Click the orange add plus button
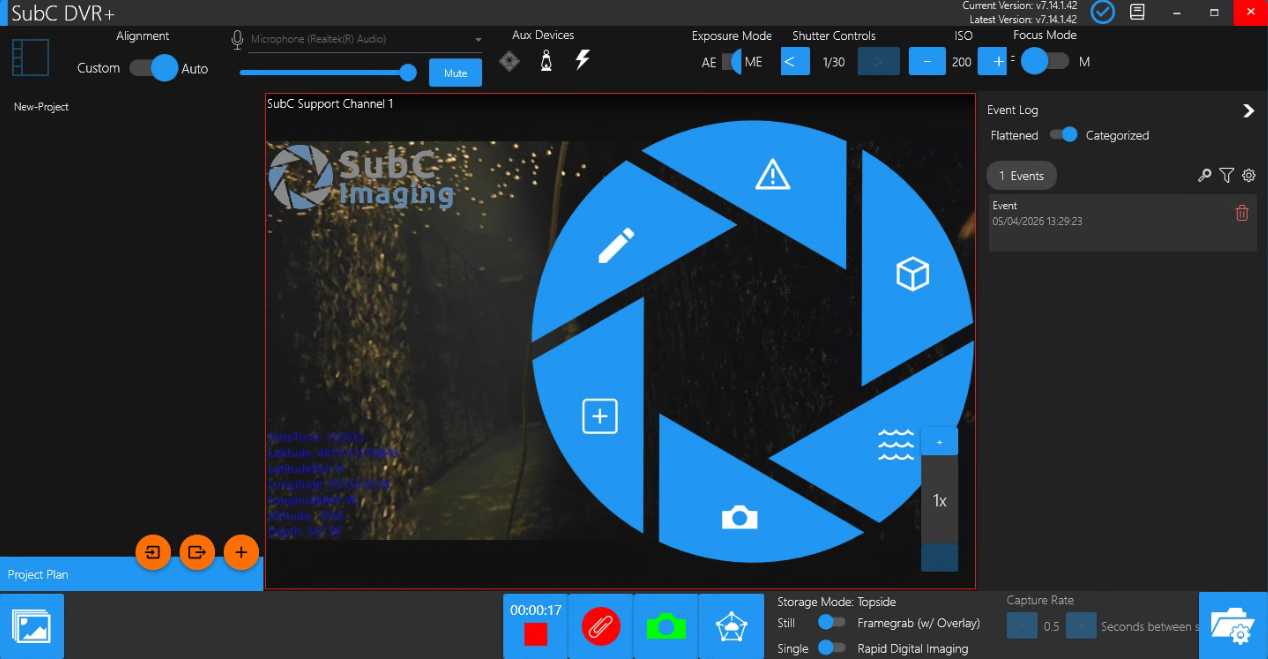 click(241, 552)
